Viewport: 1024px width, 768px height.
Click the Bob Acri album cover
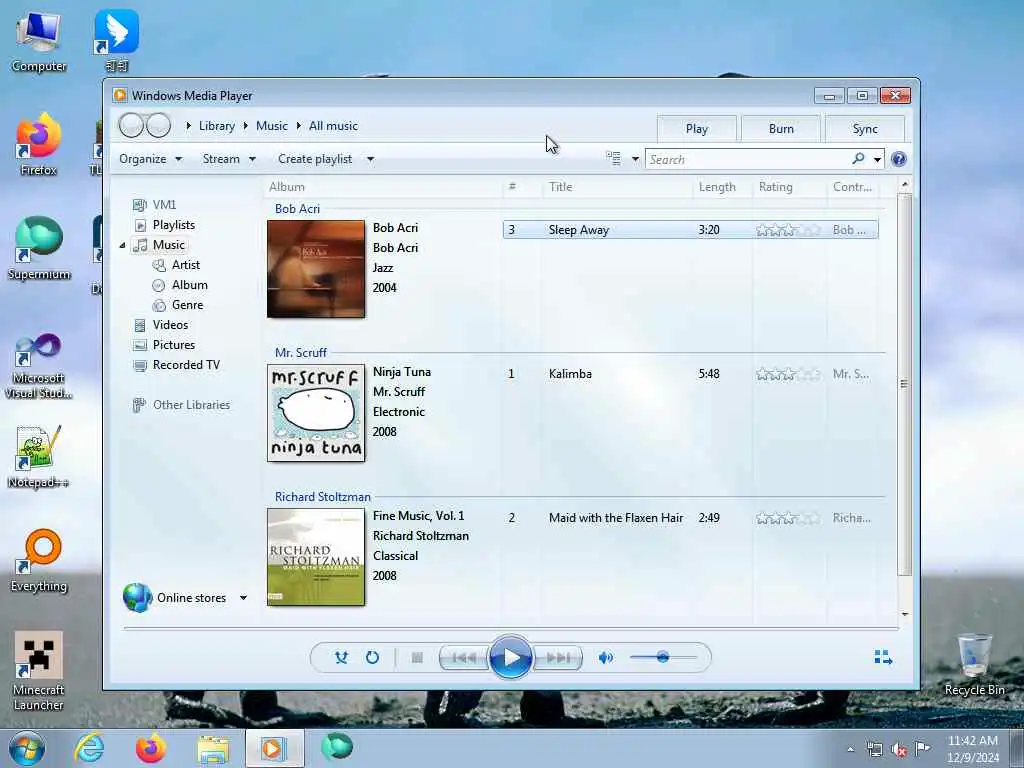316,269
